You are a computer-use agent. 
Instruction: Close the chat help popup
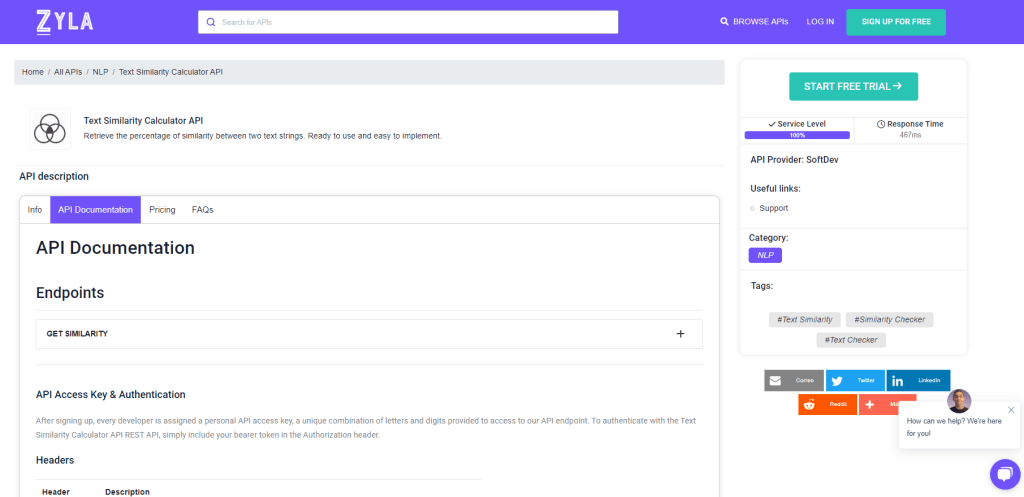1011,410
